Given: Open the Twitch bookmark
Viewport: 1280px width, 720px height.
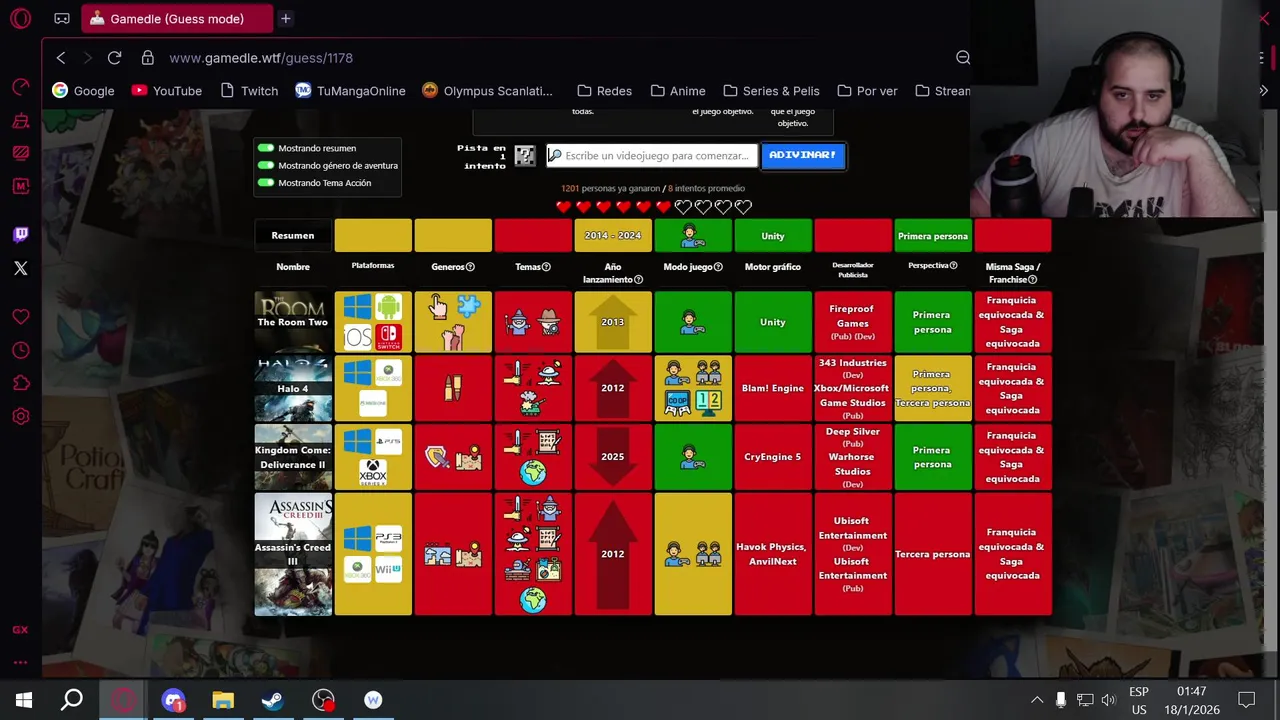Looking at the screenshot, I should 248,91.
